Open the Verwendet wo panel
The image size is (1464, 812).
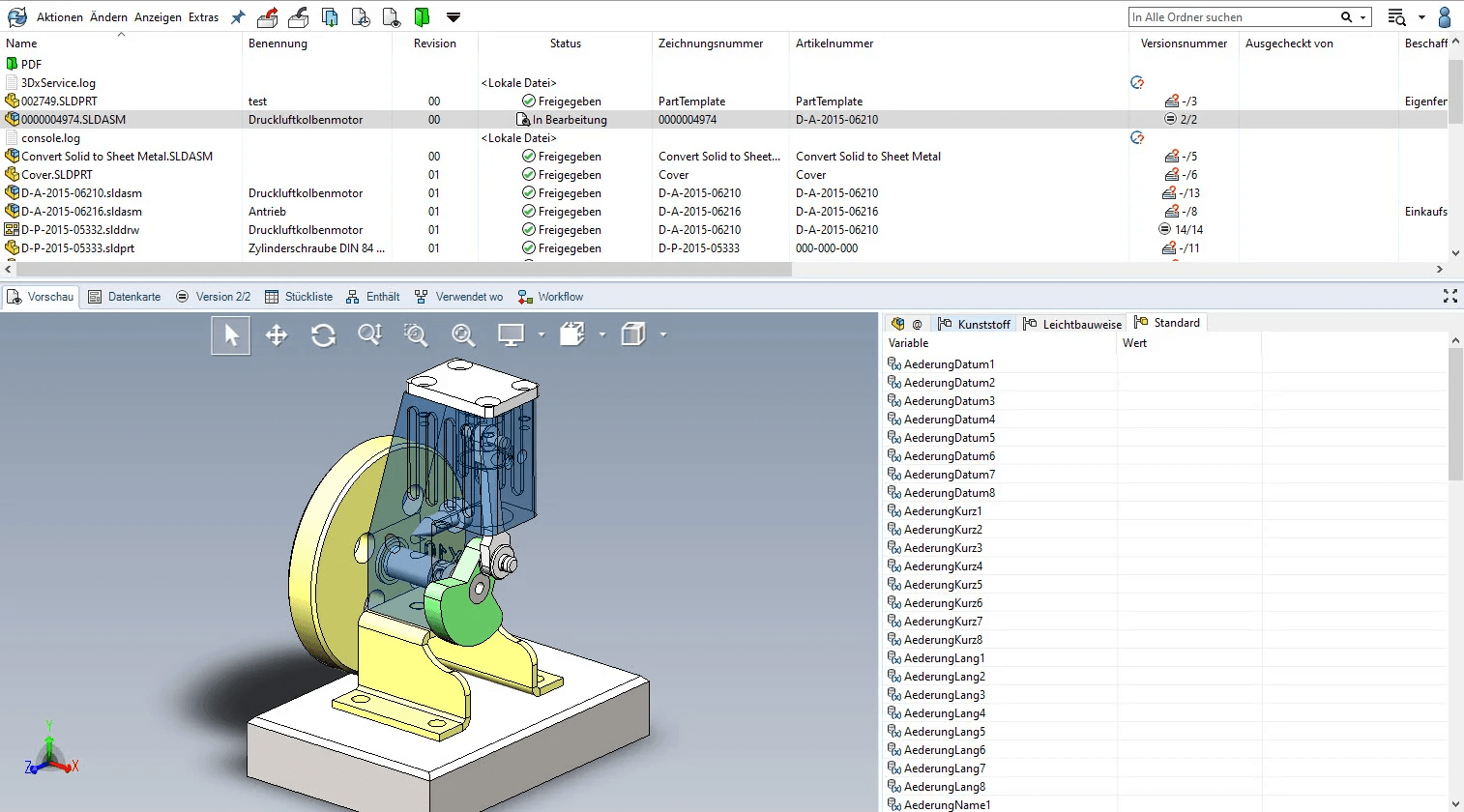pos(468,297)
